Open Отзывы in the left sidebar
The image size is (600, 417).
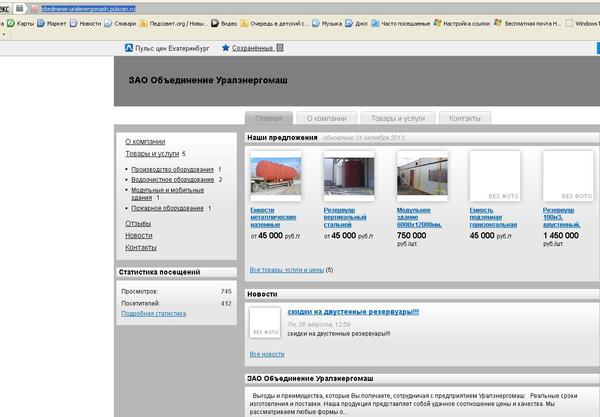138,223
